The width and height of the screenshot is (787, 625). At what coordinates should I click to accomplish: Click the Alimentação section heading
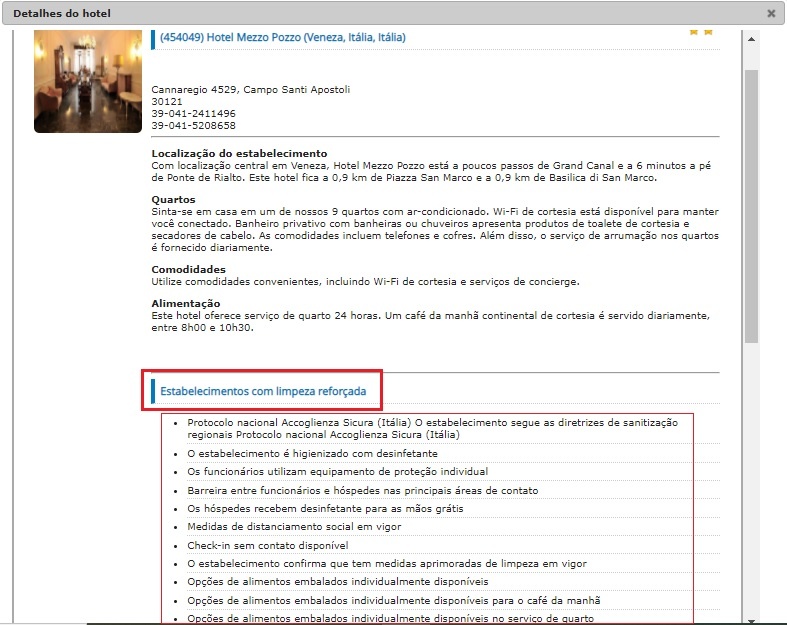(x=186, y=303)
